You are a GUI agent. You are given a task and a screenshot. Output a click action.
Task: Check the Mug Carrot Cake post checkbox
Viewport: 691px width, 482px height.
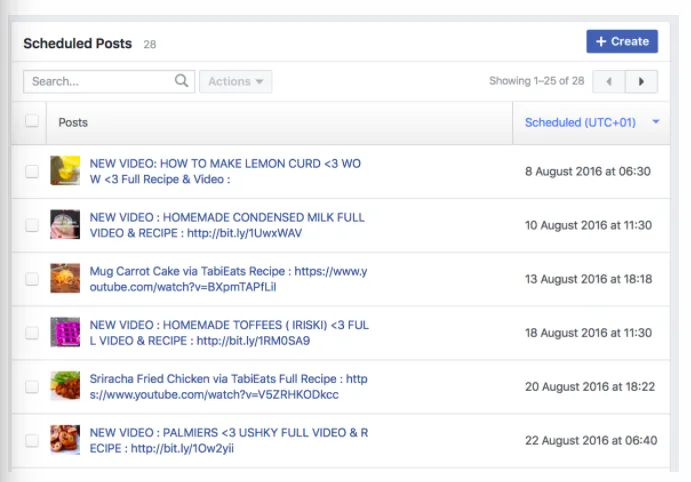[32, 279]
